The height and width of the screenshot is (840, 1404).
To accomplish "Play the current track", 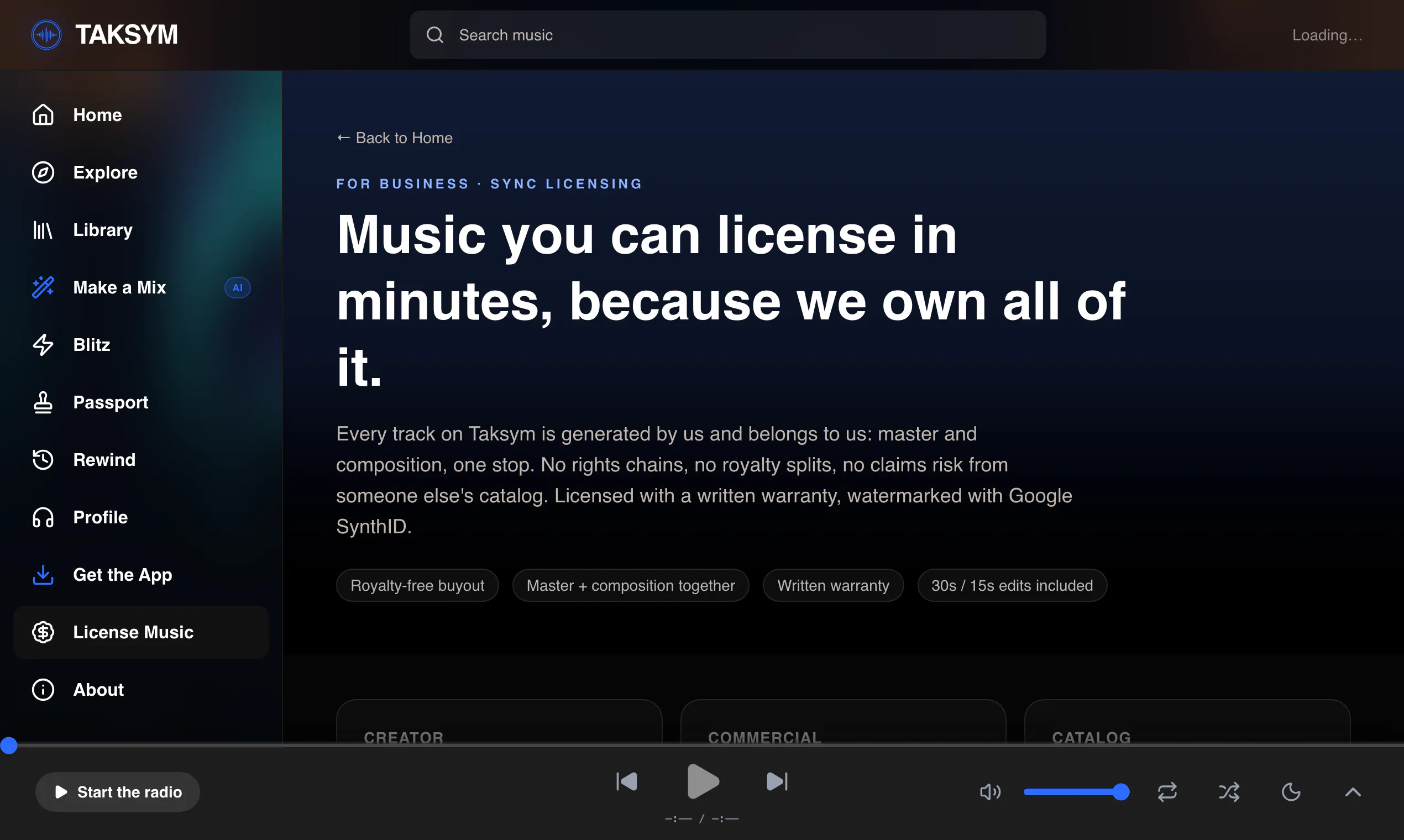I will [x=703, y=783].
